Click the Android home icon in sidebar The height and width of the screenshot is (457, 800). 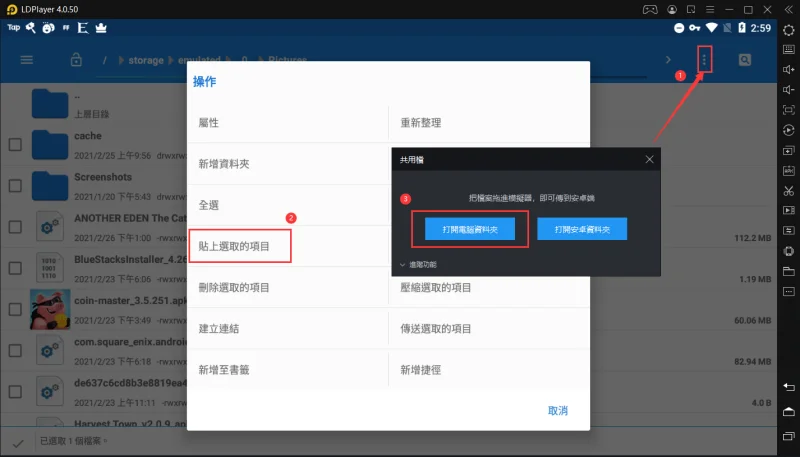[789, 412]
